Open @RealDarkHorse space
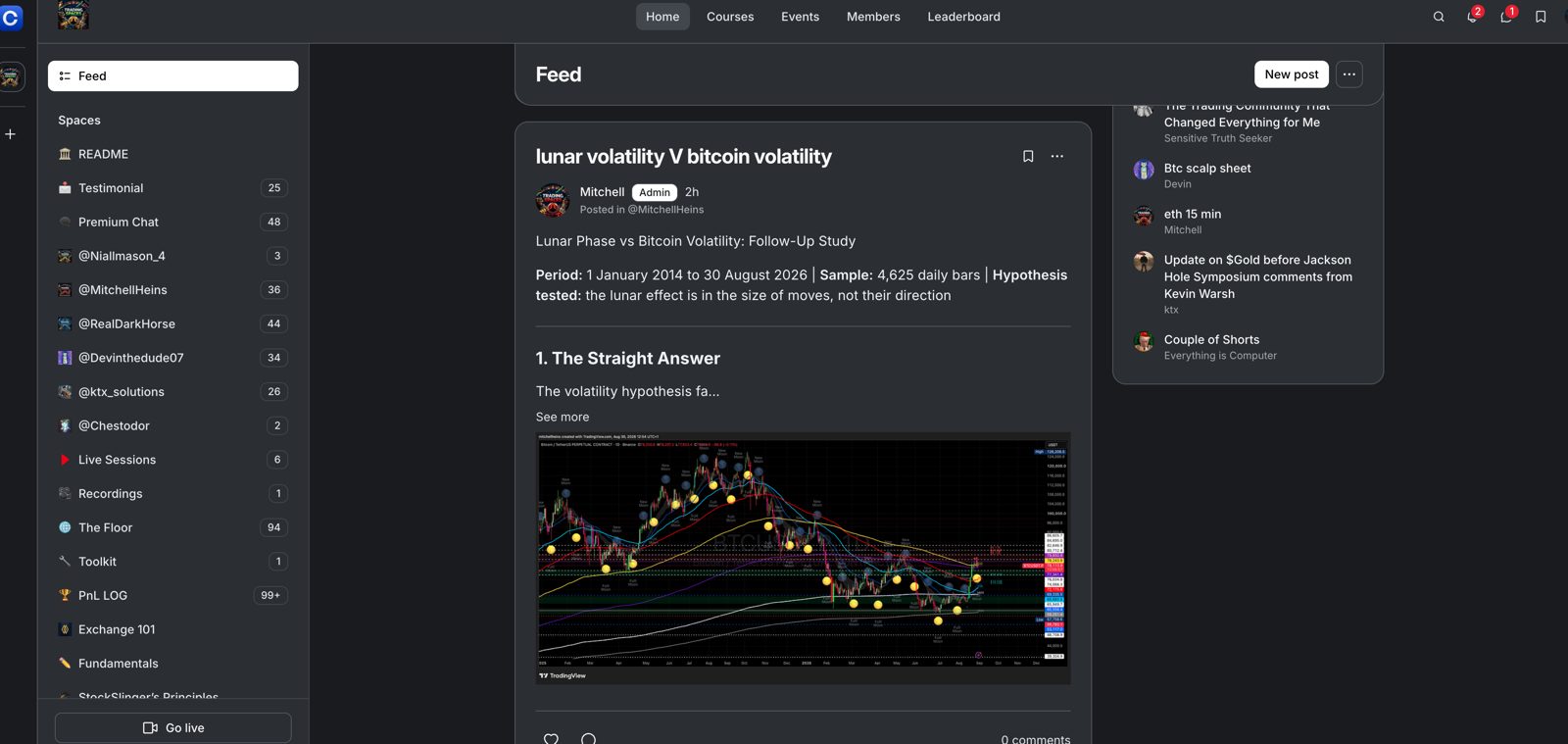 pos(172,323)
